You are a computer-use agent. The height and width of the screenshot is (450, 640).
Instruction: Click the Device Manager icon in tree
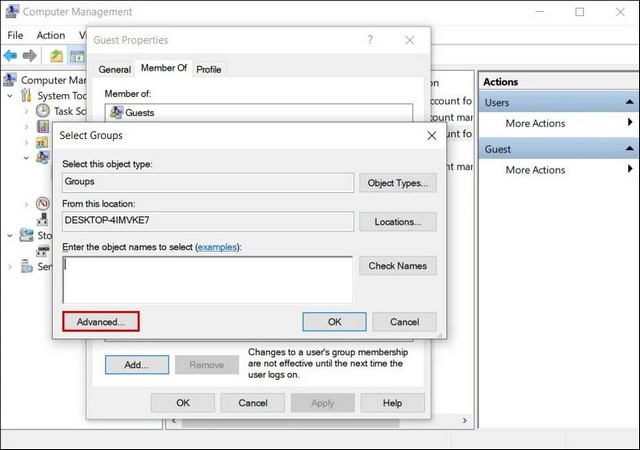point(43,219)
